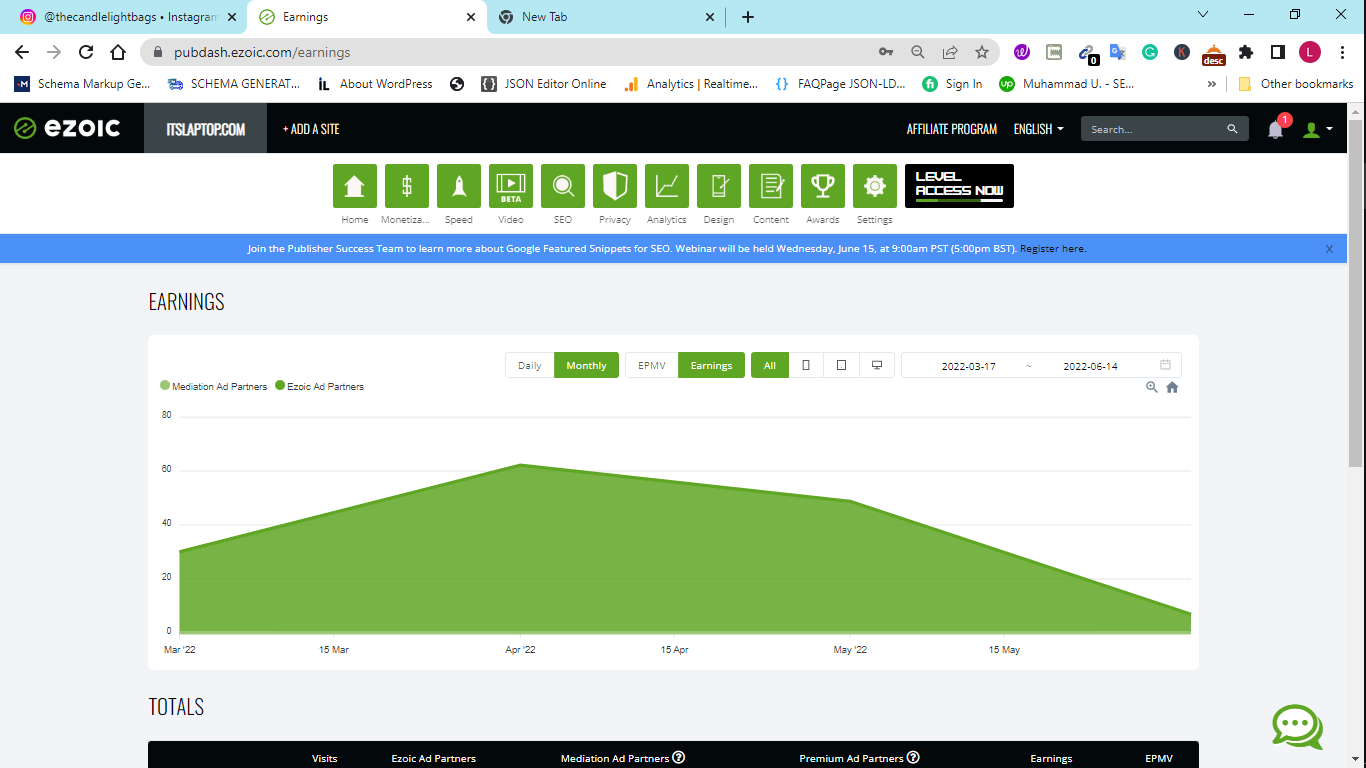Screen dimensions: 1366x768
Task: Click the notifications bell icon
Action: (1275, 129)
